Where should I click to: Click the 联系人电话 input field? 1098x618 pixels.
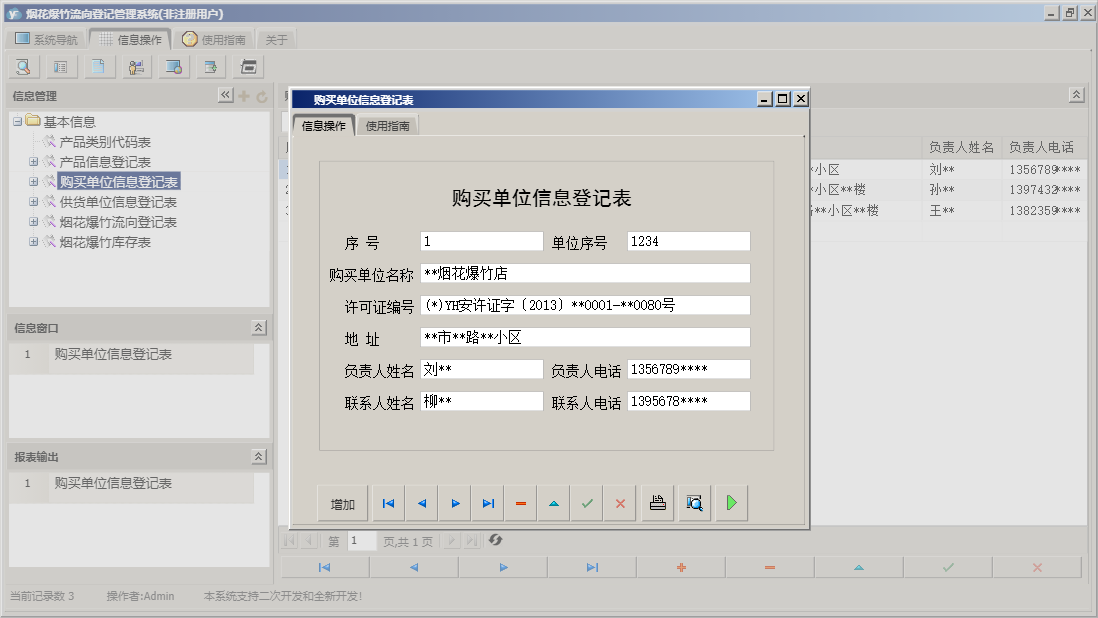point(688,402)
